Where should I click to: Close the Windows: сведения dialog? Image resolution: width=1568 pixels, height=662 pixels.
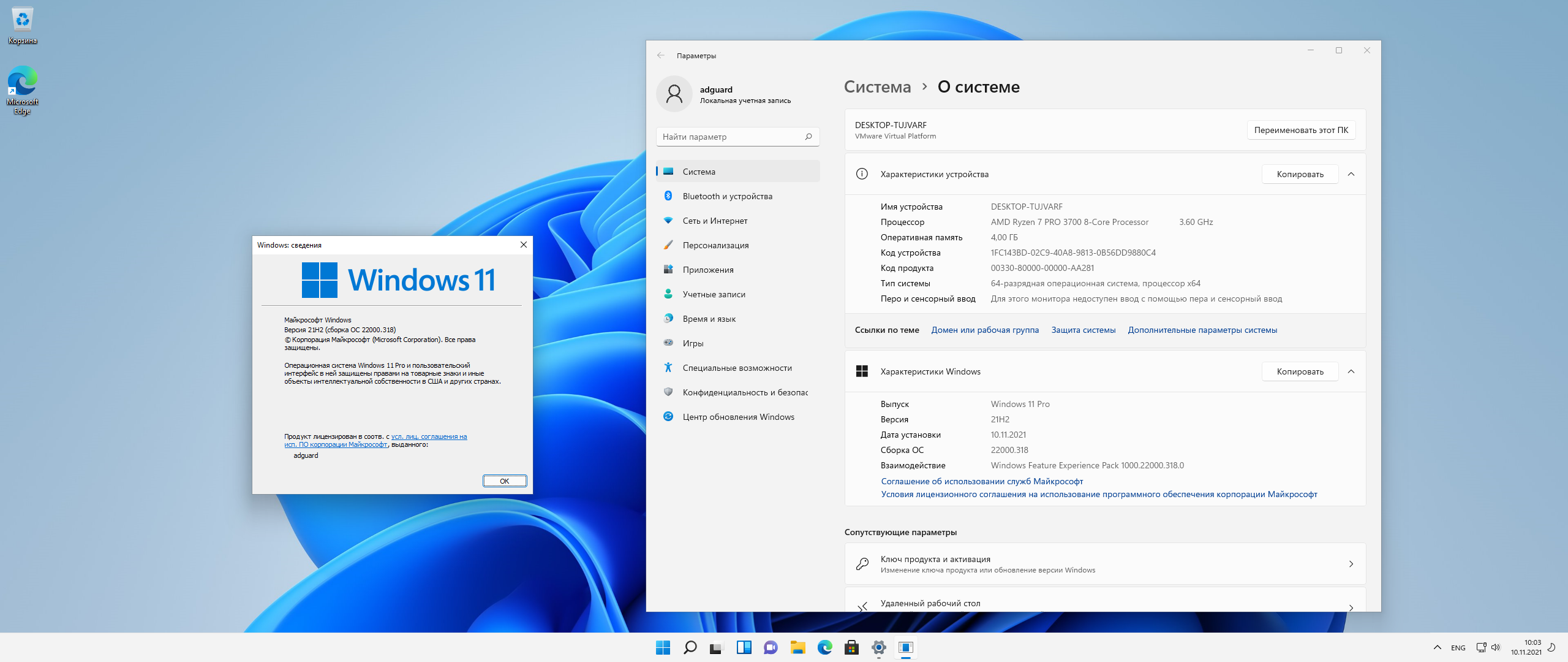tap(524, 245)
